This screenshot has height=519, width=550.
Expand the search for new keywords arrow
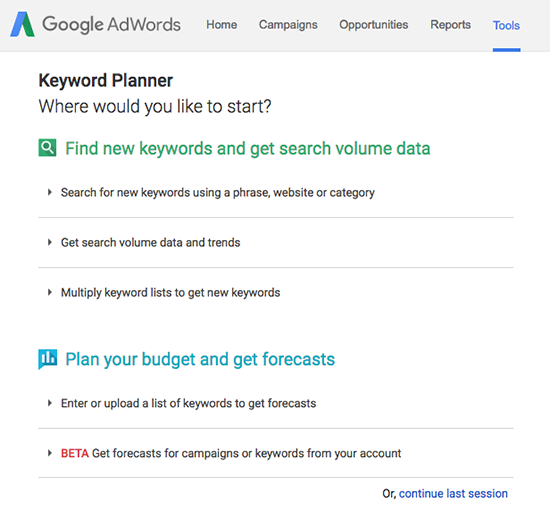tap(50, 192)
